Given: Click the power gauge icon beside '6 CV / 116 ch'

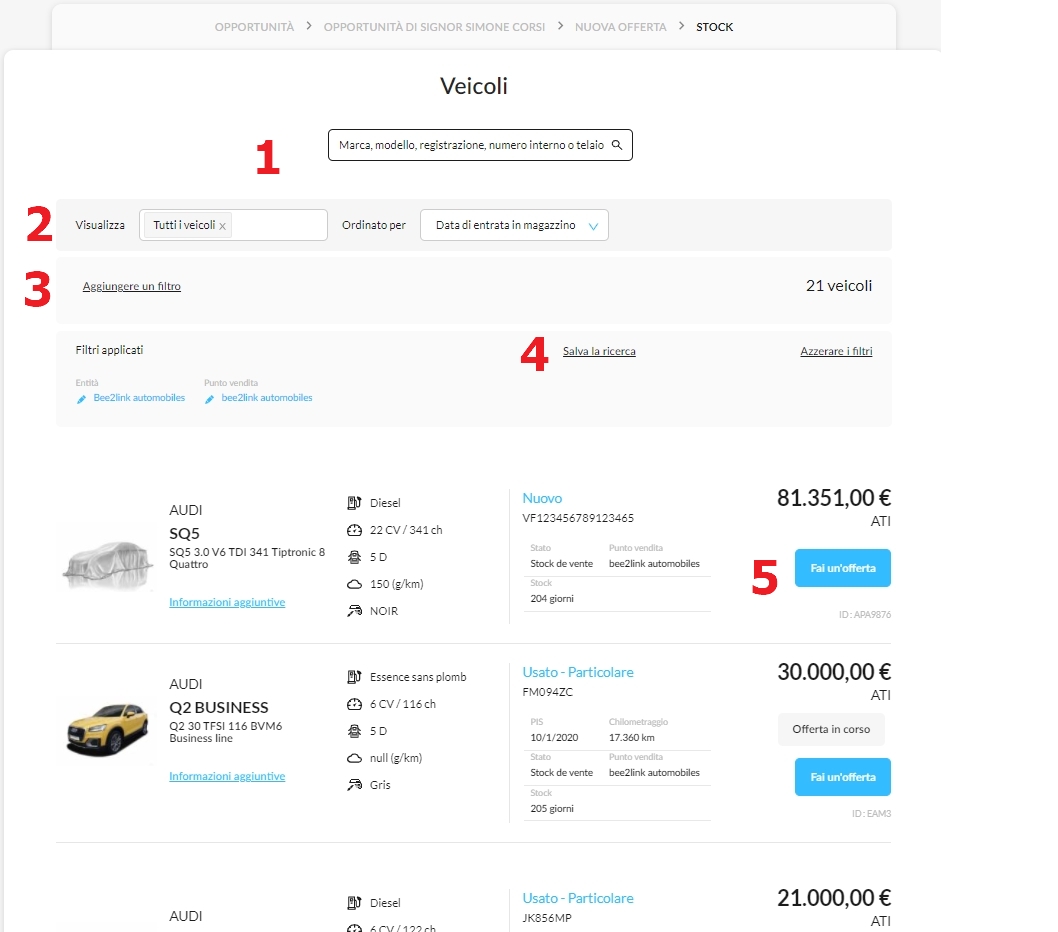Looking at the screenshot, I should 354,704.
